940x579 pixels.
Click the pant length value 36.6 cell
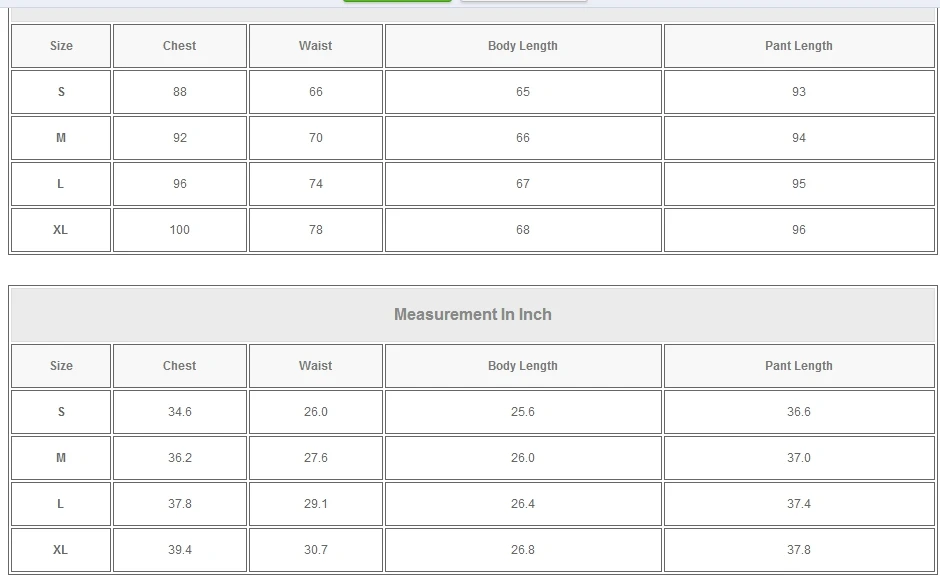(x=798, y=412)
